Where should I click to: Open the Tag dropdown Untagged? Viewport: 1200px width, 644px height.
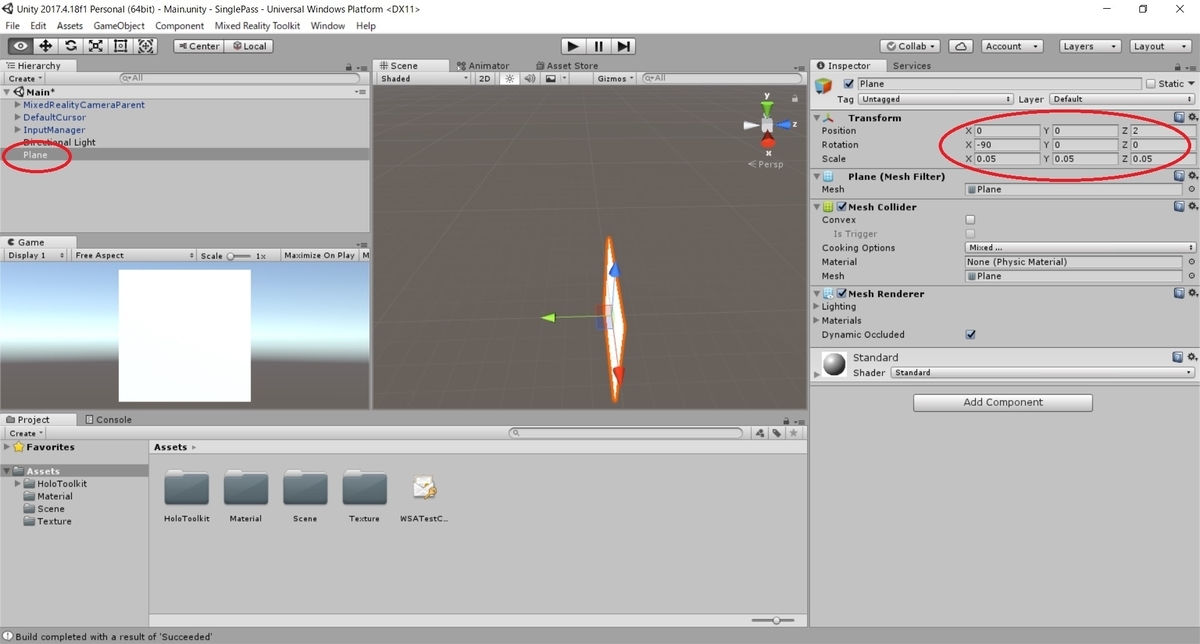[x=936, y=99]
